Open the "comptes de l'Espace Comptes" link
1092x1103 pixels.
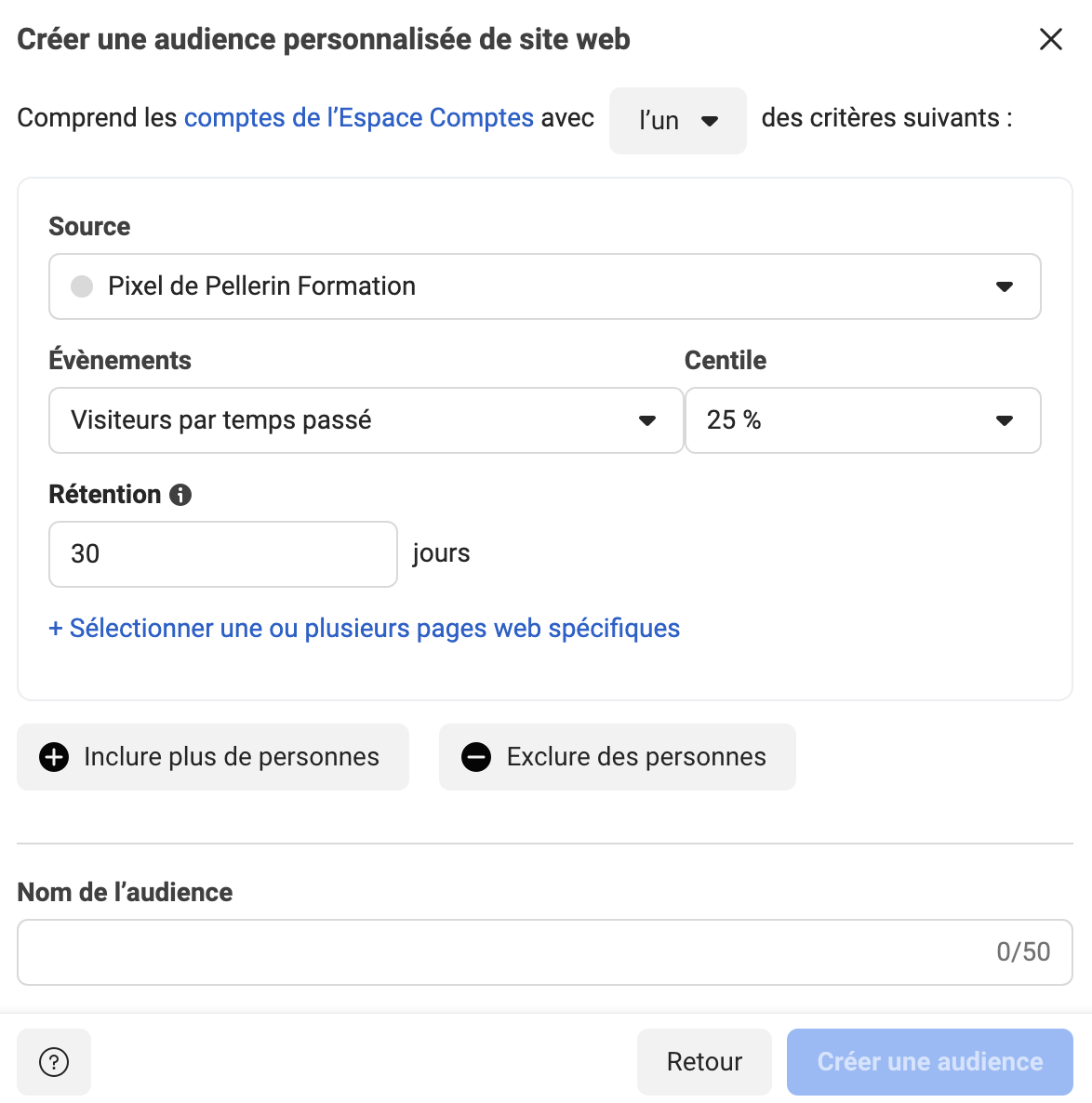point(359,118)
